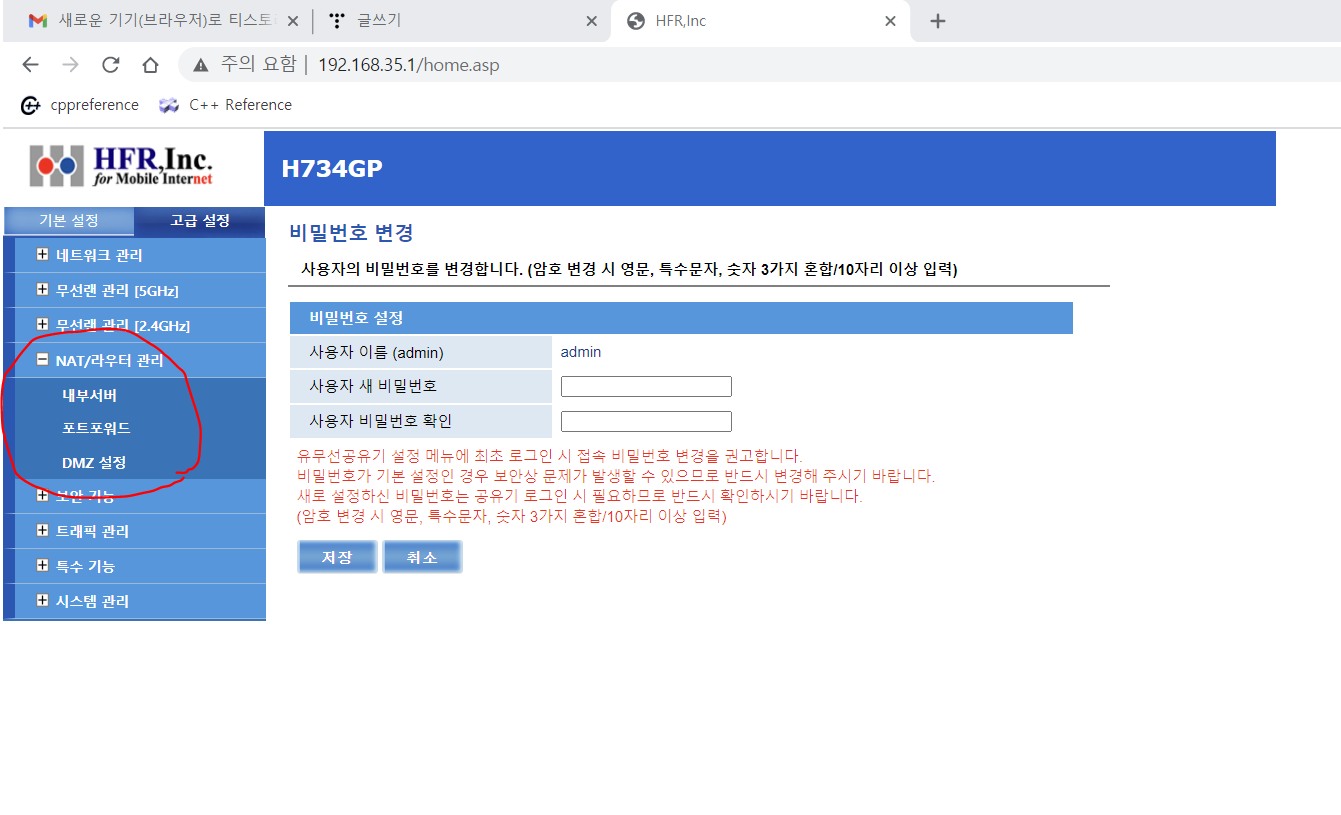This screenshot has height=815, width=1341.
Task: Click the 비밀번호 설정 section header
Action: (x=681, y=318)
